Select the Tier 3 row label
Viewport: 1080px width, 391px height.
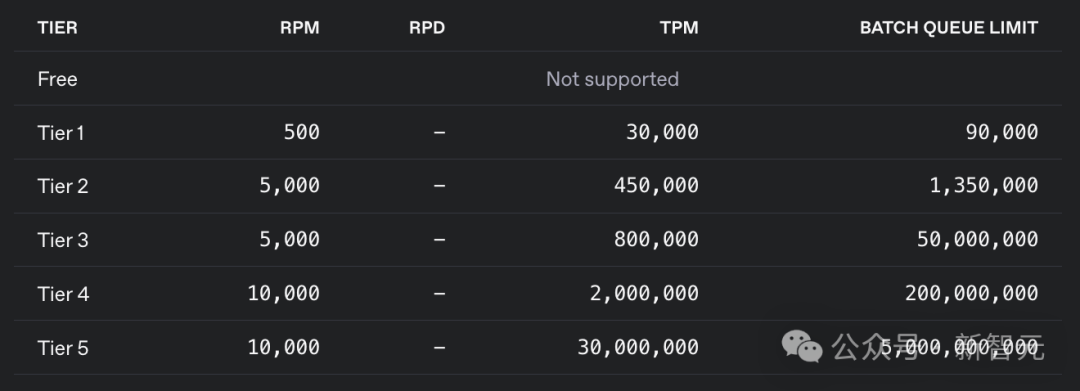(63, 240)
